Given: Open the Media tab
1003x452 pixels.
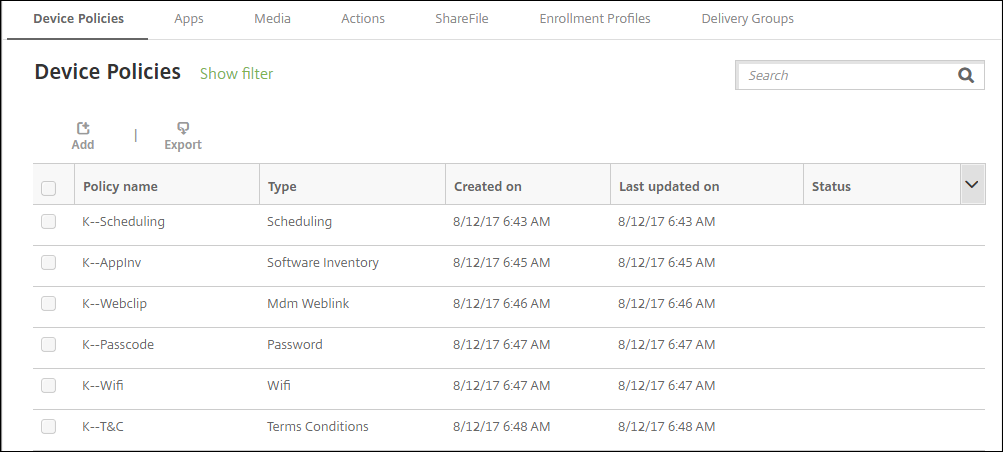Looking at the screenshot, I should [272, 19].
